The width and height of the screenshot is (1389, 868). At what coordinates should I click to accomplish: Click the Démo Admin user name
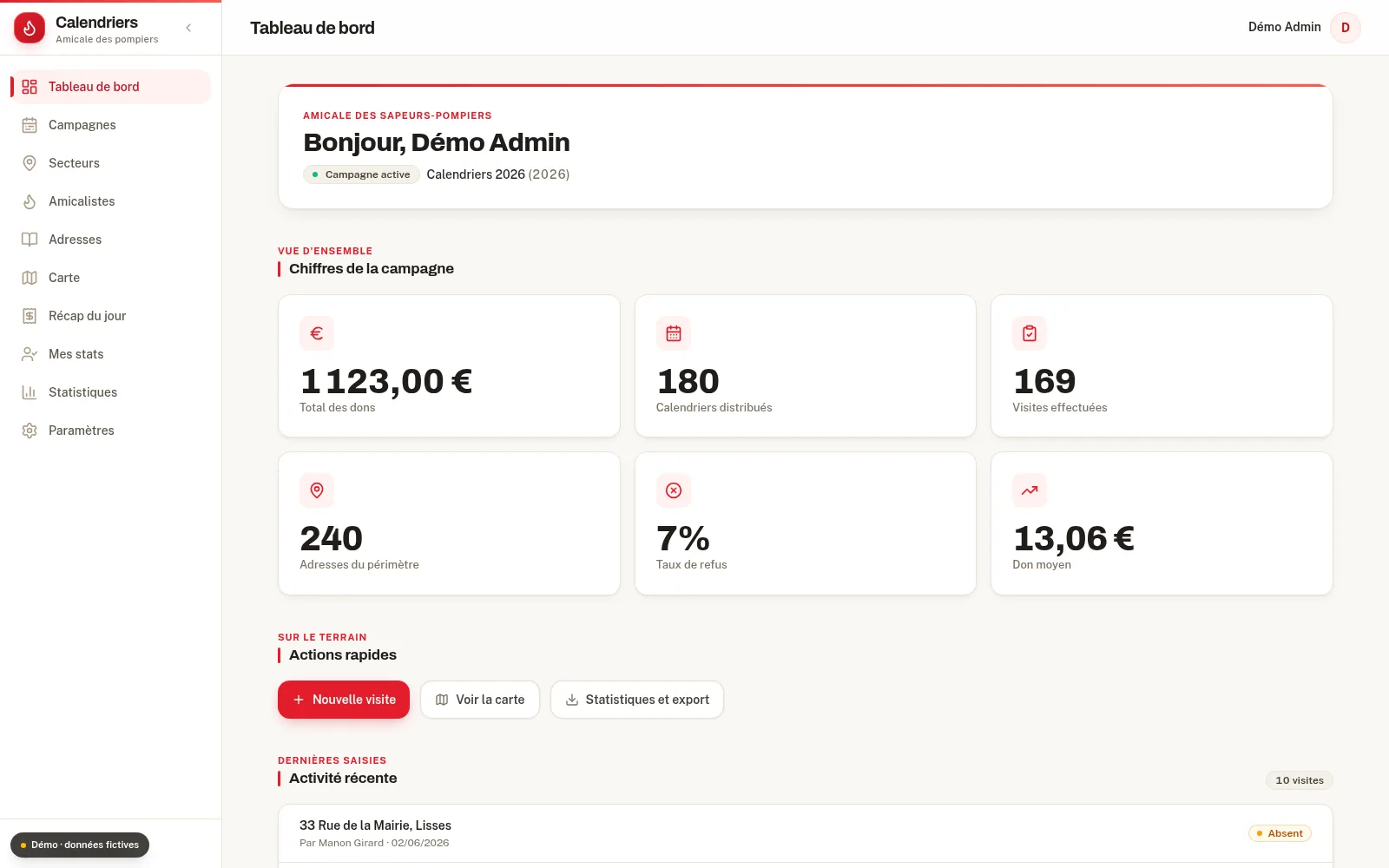(x=1284, y=27)
